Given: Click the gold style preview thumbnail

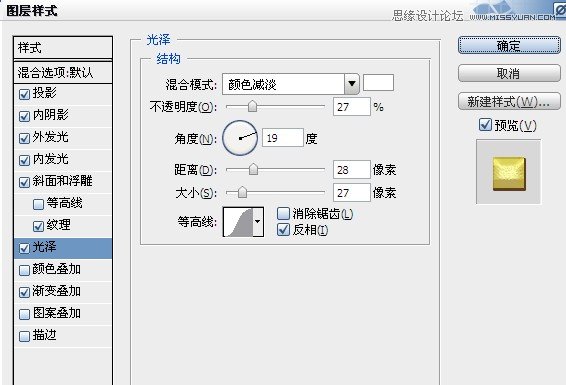Looking at the screenshot, I should pos(509,174).
